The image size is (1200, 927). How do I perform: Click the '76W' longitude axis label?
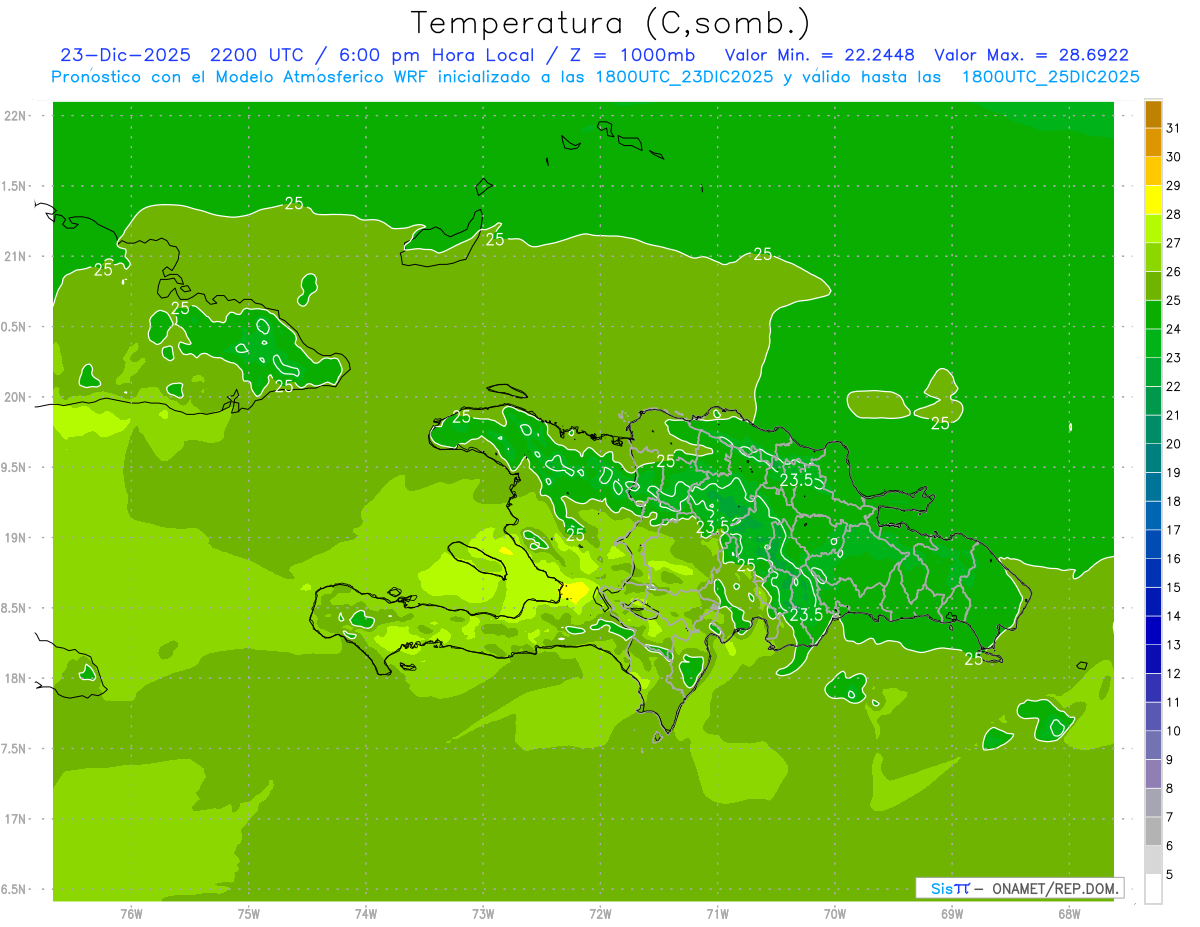click(131, 913)
